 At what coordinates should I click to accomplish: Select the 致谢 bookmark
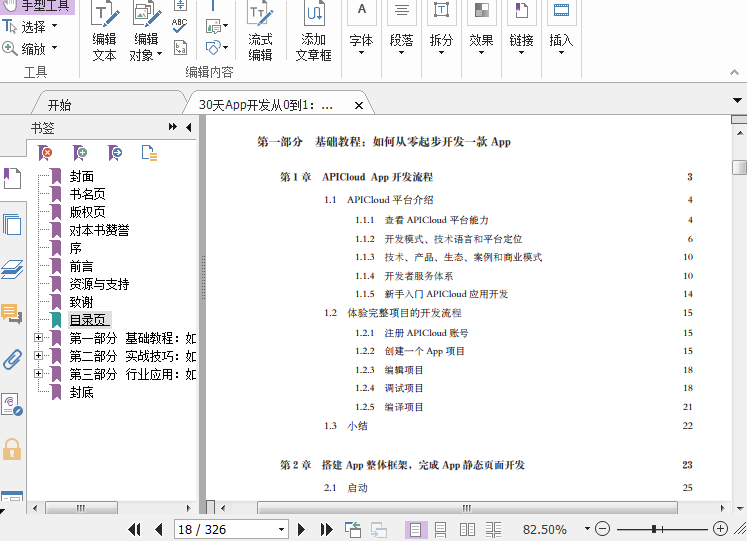pos(81,302)
